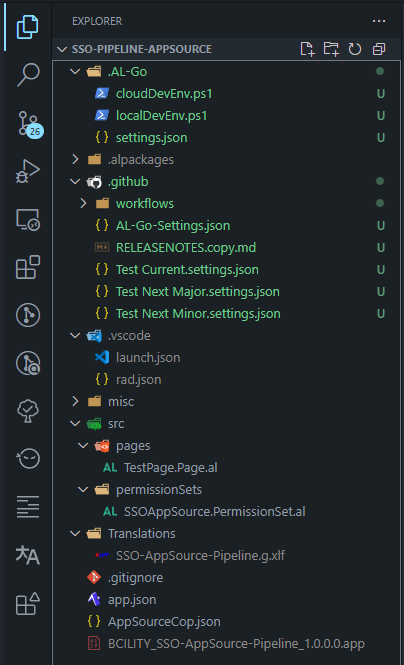Open localDevEnv.ps1 file
The width and height of the screenshot is (404, 665).
(162, 115)
